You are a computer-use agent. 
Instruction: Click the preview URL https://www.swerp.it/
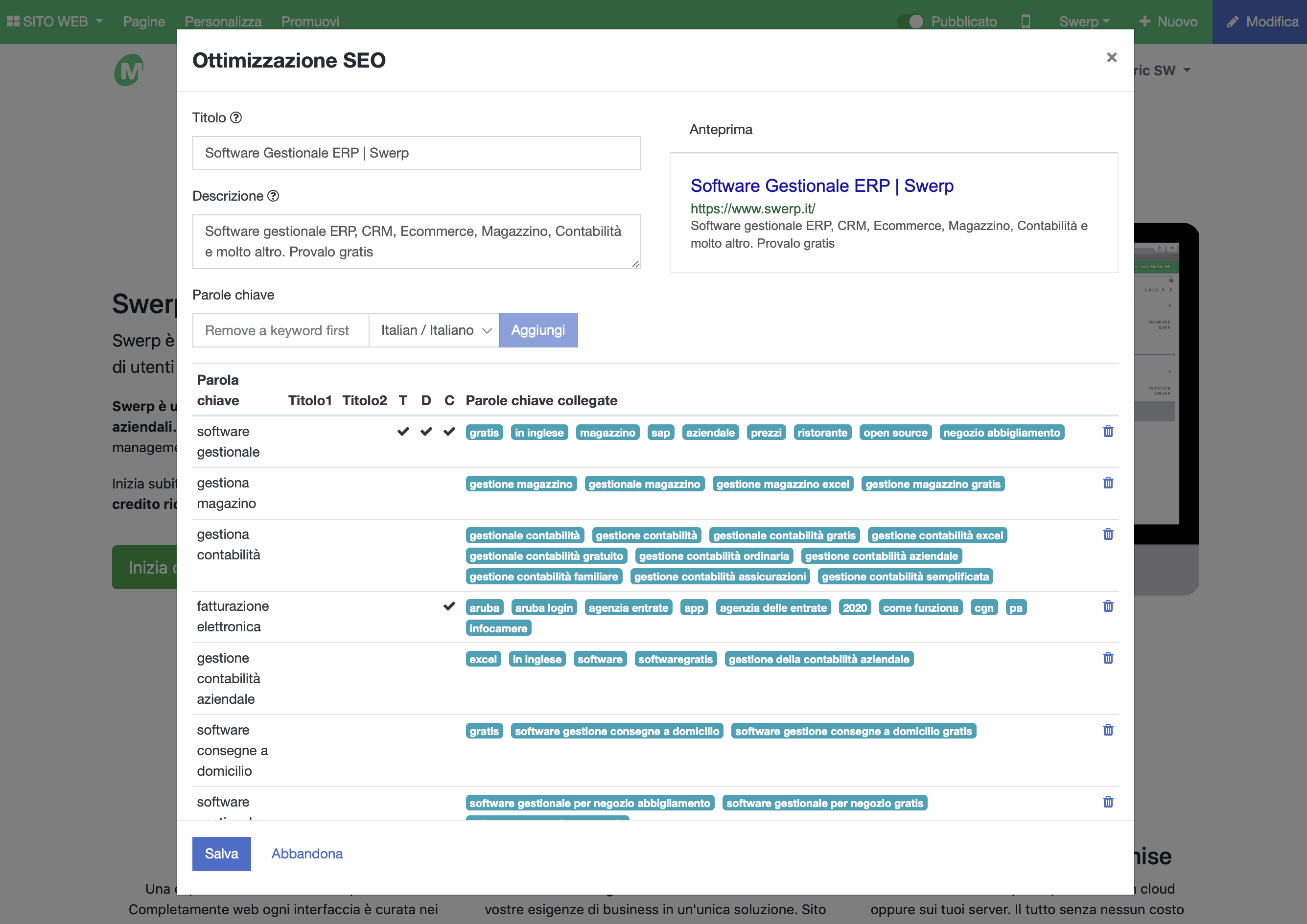pyautogui.click(x=752, y=209)
